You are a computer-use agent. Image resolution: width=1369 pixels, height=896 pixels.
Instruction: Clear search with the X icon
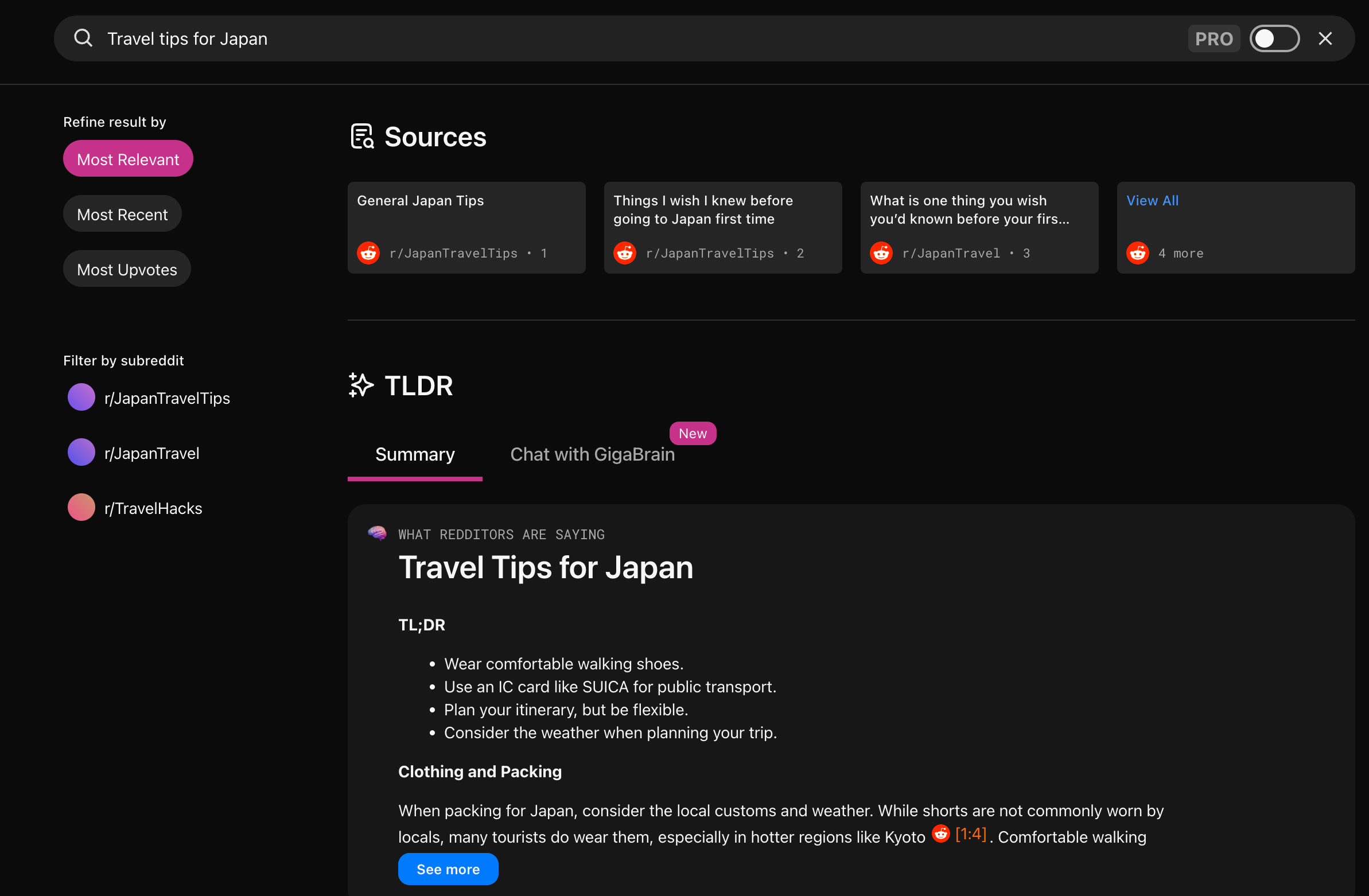click(1325, 38)
